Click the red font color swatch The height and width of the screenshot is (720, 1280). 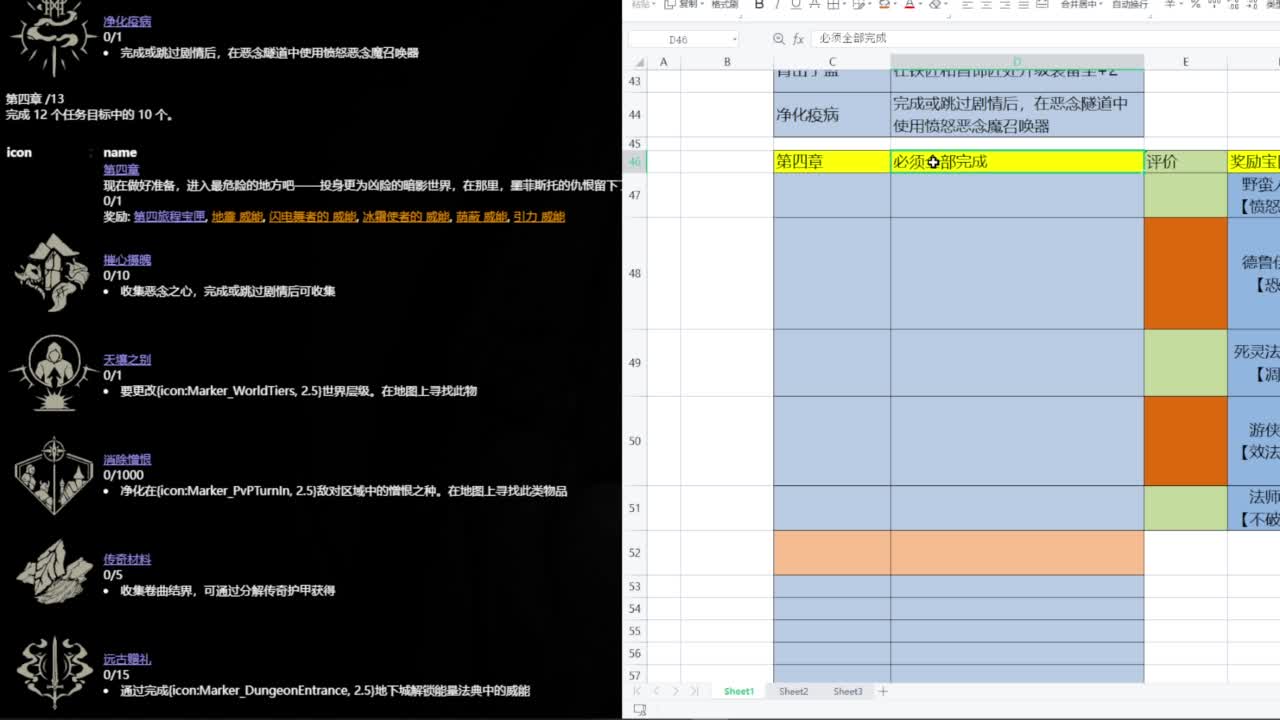(x=909, y=4)
